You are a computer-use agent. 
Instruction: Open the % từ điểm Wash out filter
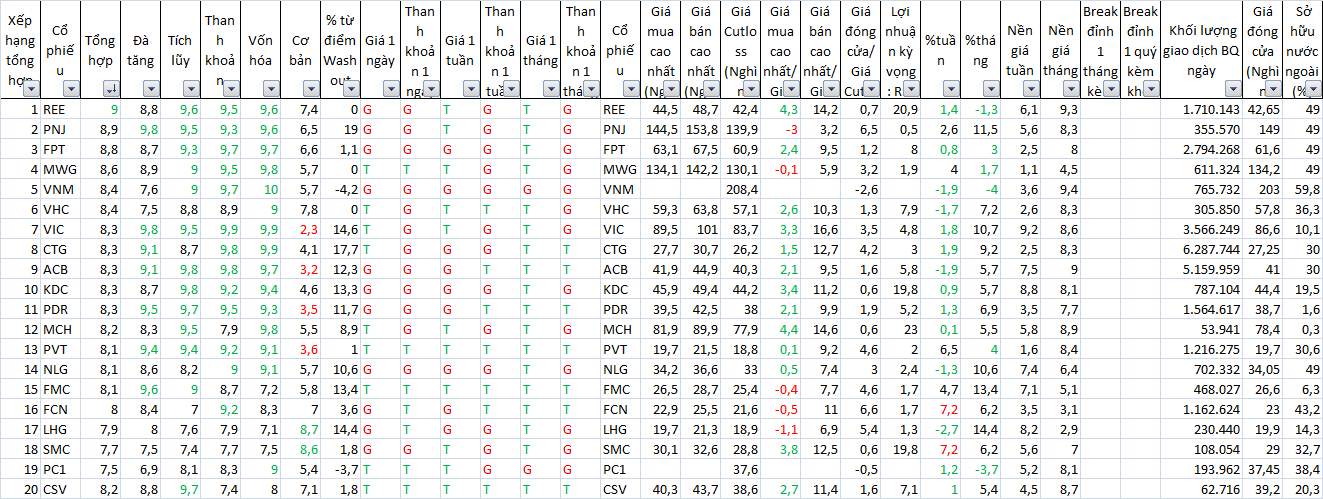tap(351, 90)
